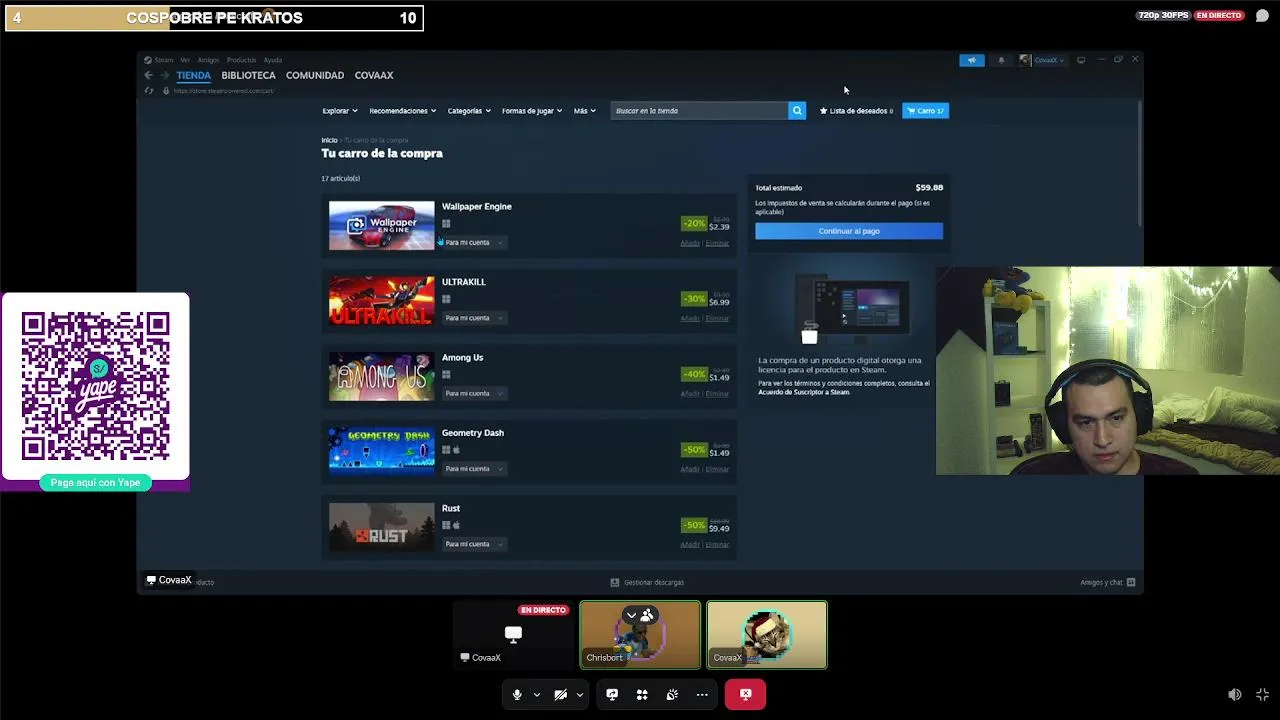This screenshot has height=720, width=1280.
Task: Click the red disconnect stream button
Action: (745, 695)
